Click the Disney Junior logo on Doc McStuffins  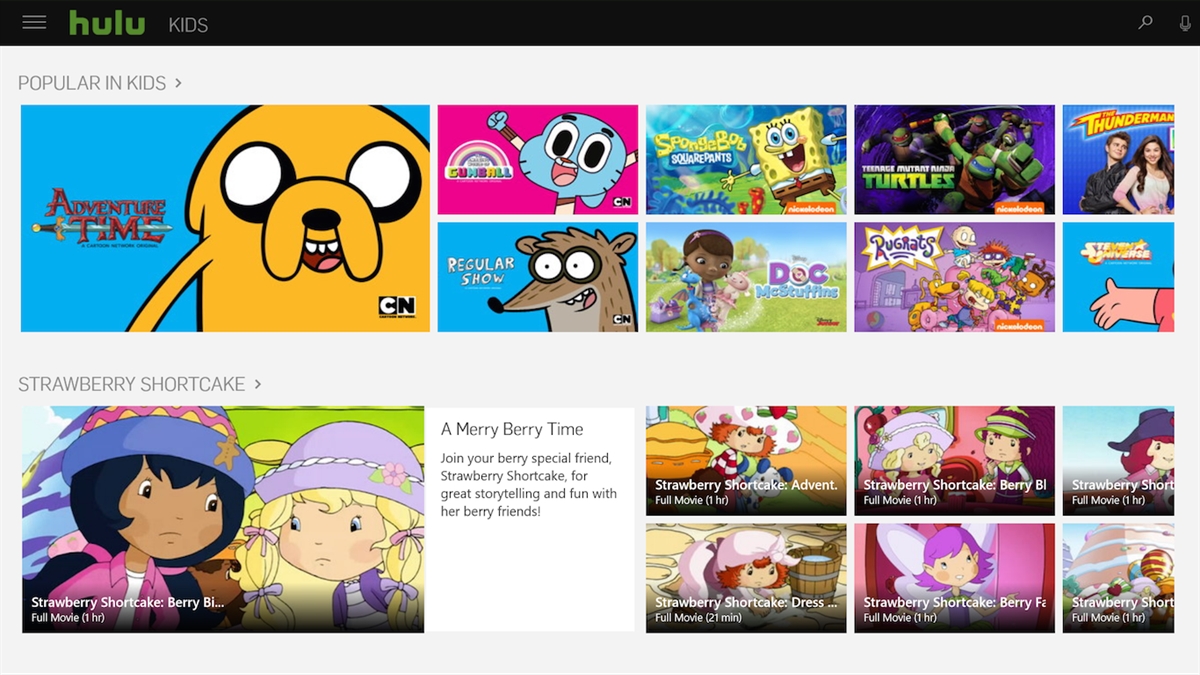(x=828, y=321)
